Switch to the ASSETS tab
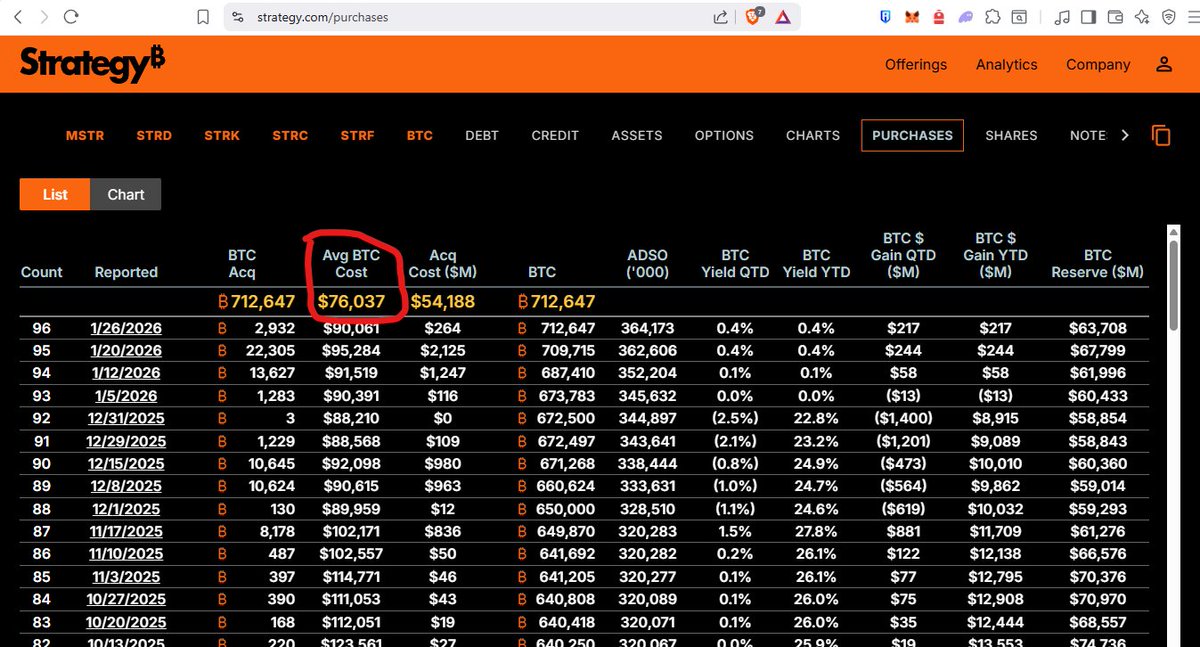This screenshot has height=647, width=1200. pyautogui.click(x=637, y=135)
